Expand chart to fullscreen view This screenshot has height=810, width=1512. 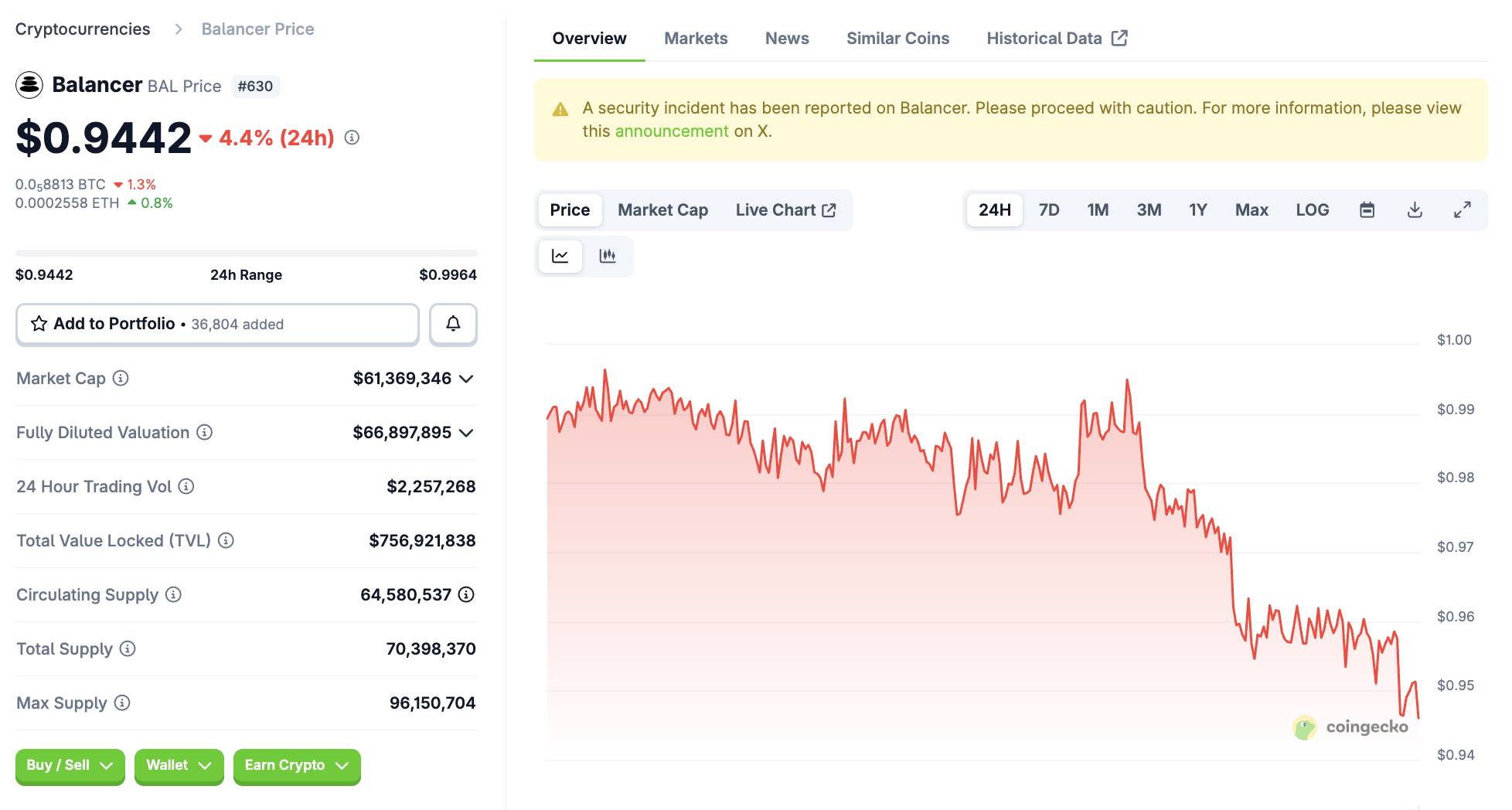1462,210
